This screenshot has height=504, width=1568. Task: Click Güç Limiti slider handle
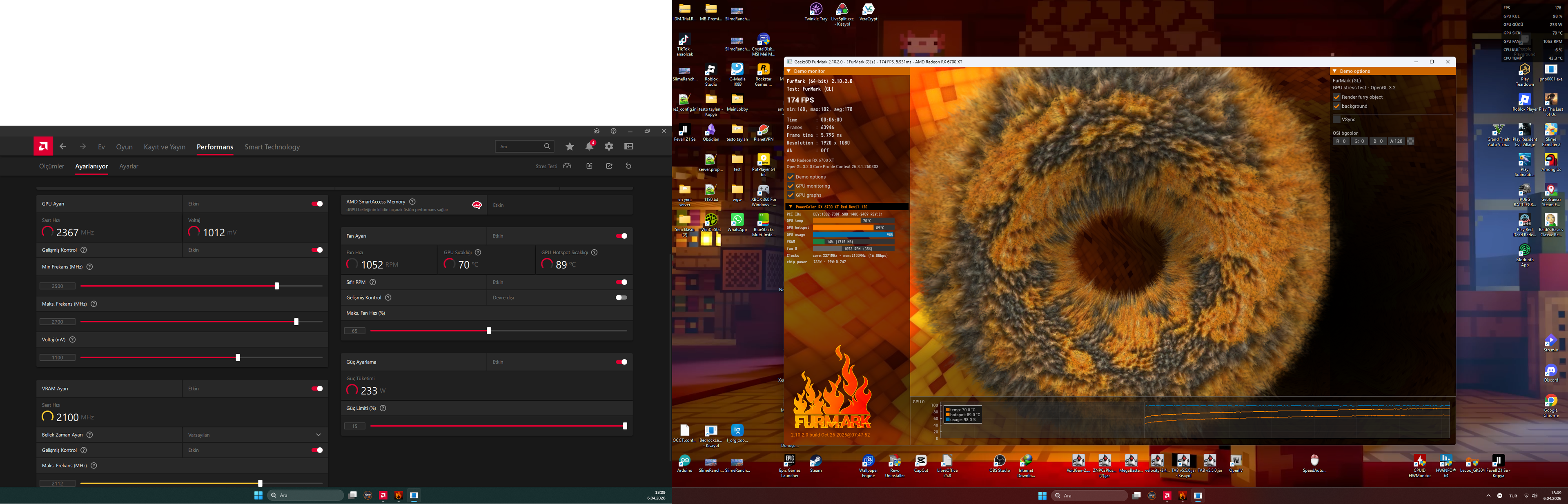click(625, 426)
